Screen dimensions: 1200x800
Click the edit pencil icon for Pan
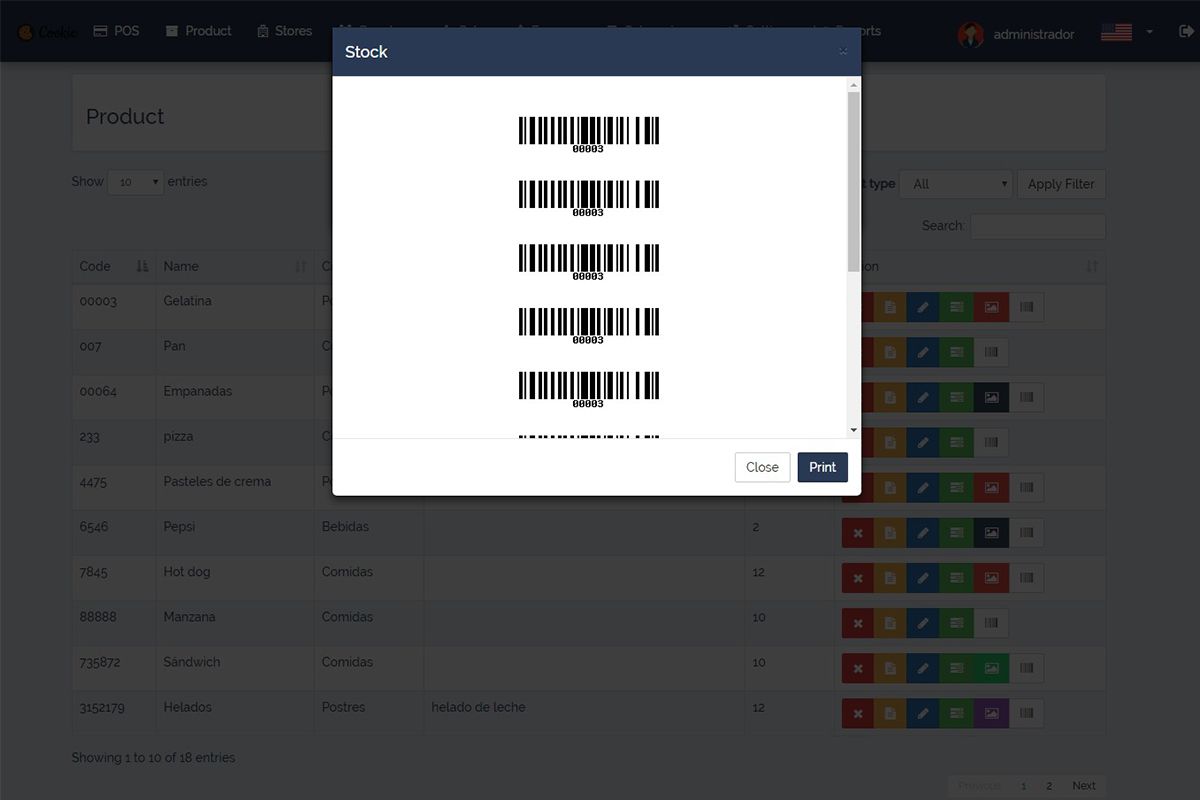[x=923, y=352]
